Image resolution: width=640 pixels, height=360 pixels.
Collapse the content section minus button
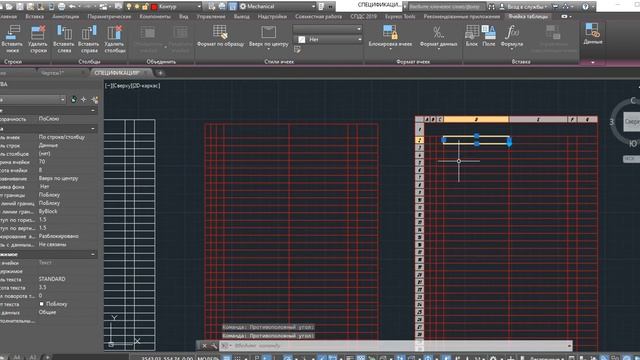coord(93,254)
